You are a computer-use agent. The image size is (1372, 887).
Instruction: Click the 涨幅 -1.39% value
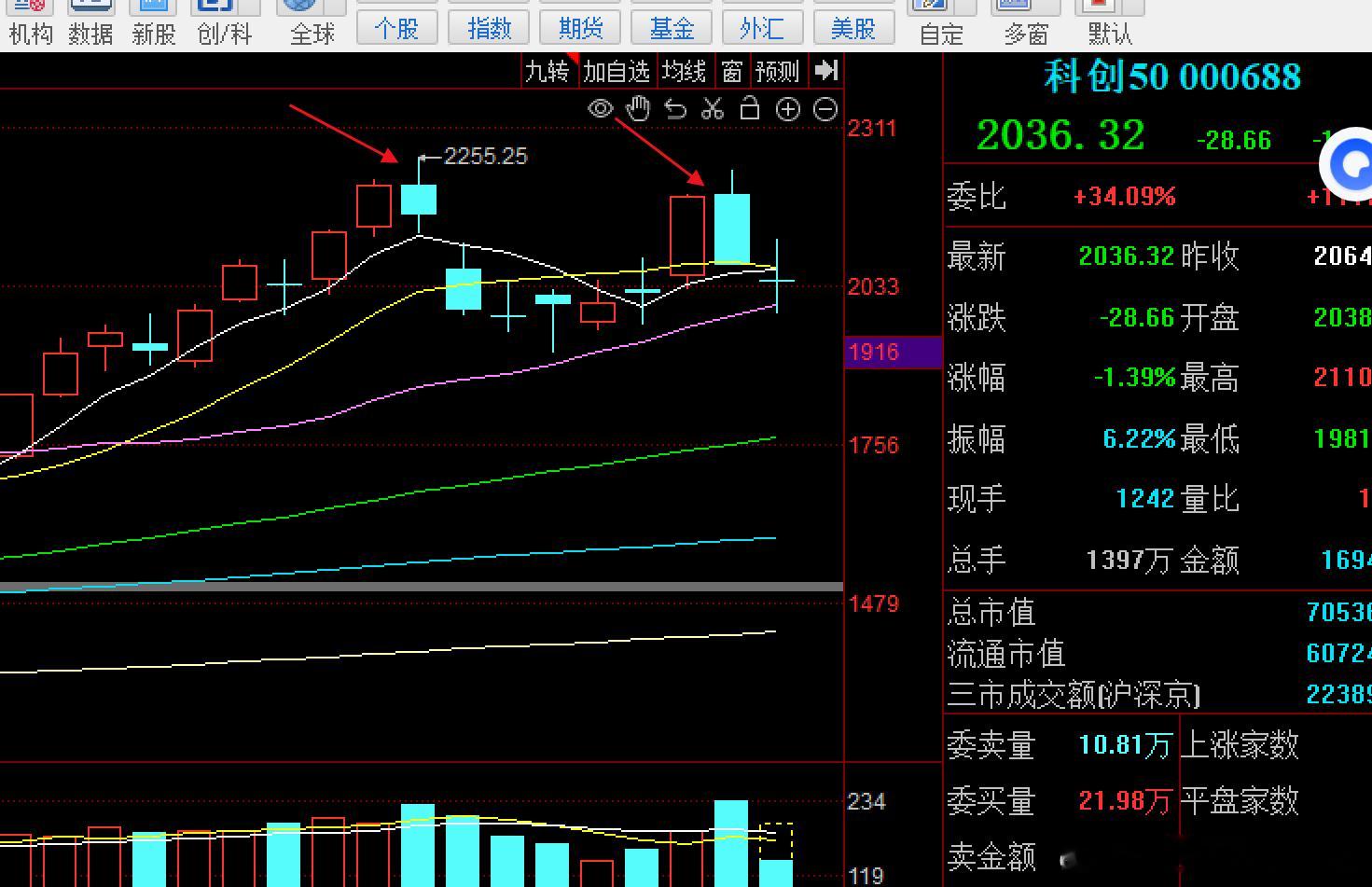[1134, 378]
